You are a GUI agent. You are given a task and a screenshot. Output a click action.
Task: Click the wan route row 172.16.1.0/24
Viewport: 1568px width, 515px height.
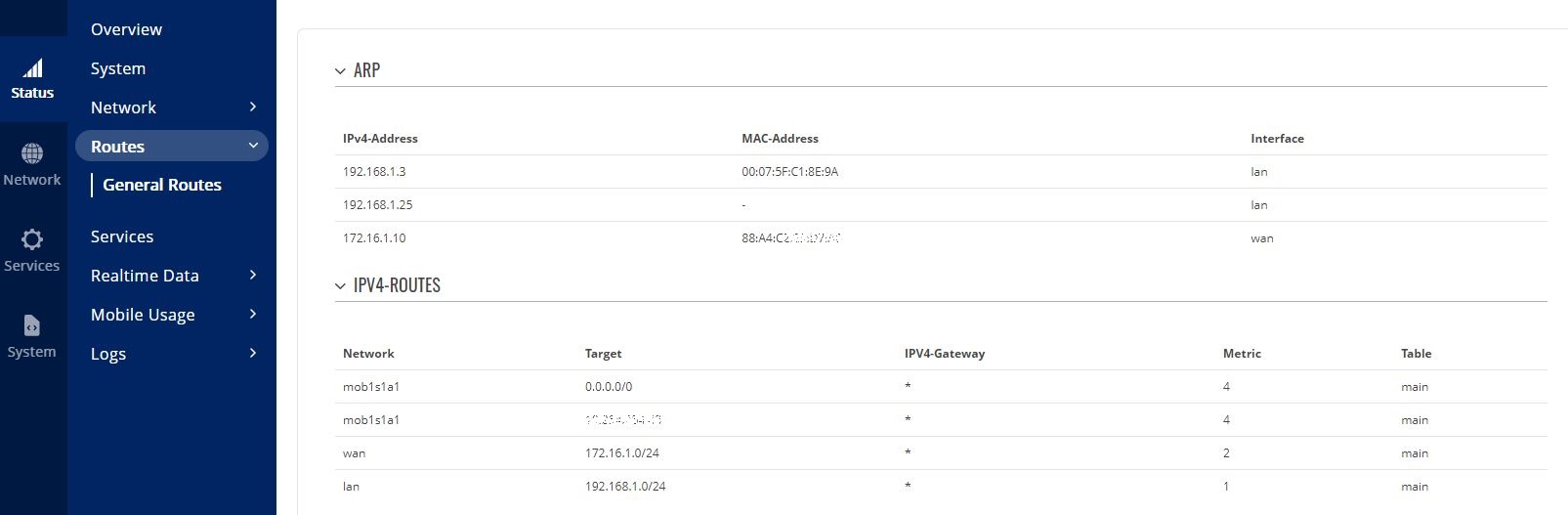(x=941, y=453)
